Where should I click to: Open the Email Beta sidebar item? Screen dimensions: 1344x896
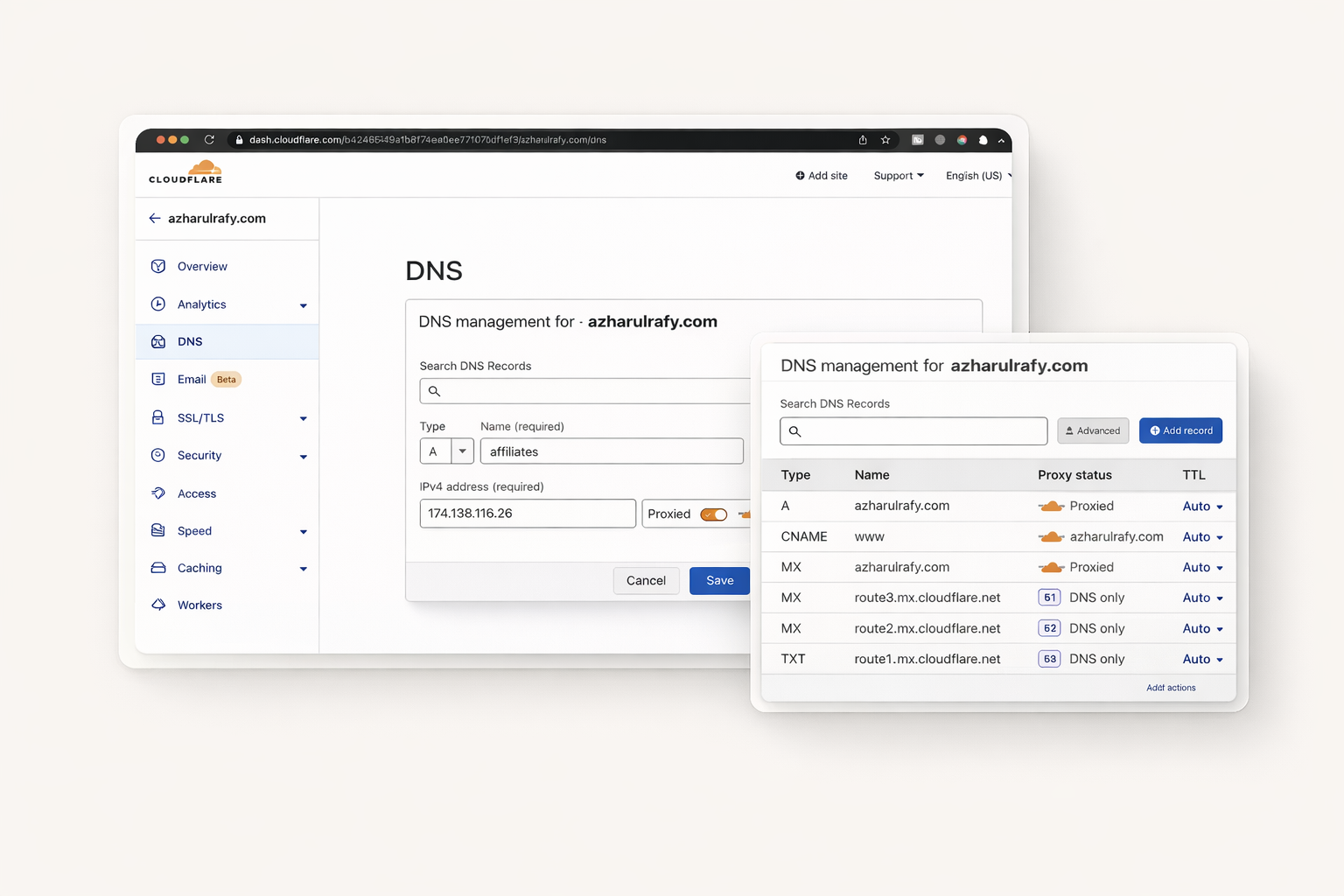pos(192,380)
